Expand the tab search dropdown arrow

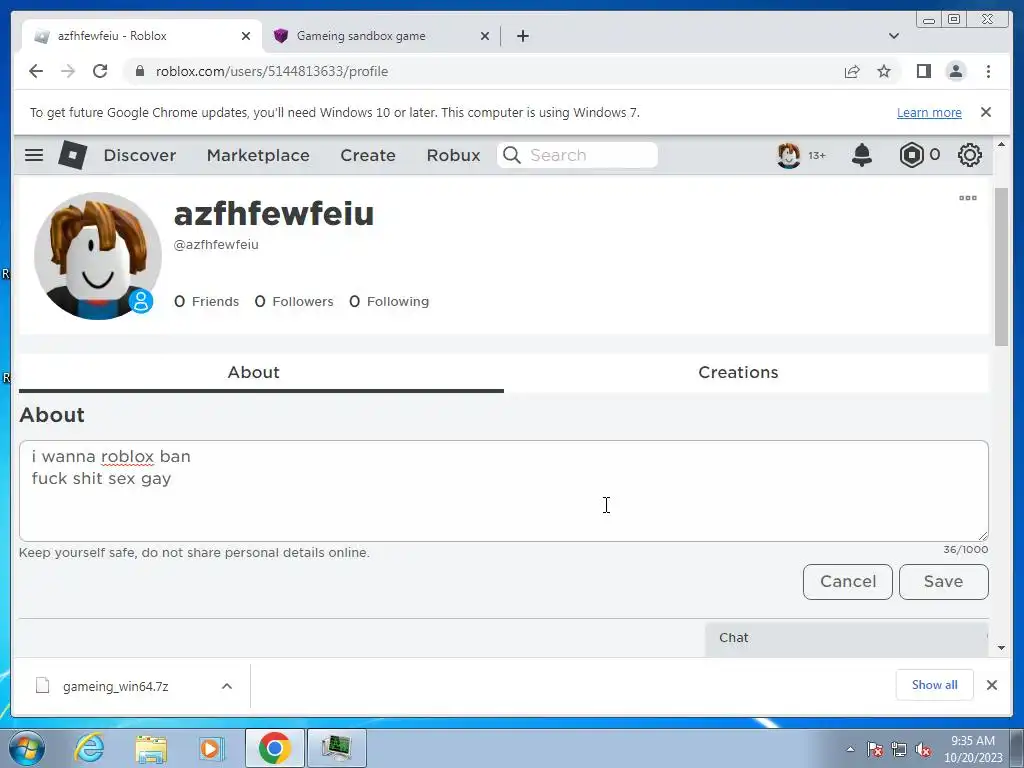tap(893, 36)
